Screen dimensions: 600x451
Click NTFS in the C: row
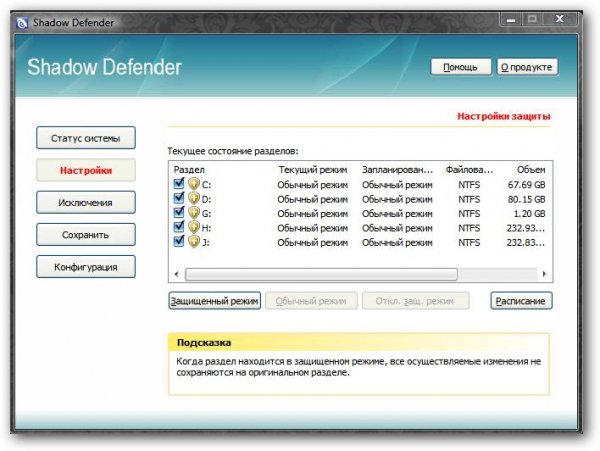(469, 185)
